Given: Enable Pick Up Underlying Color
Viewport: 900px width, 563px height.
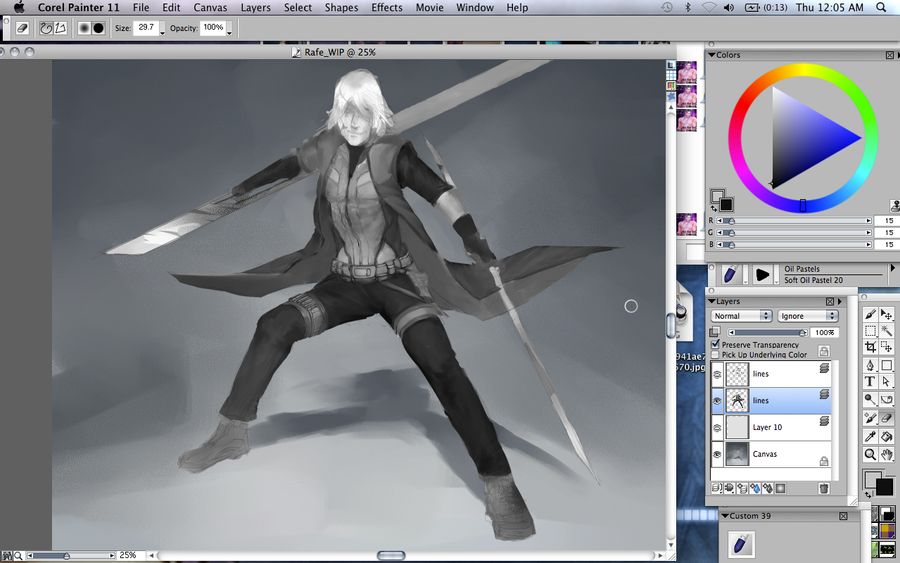Looking at the screenshot, I should pyautogui.click(x=715, y=355).
